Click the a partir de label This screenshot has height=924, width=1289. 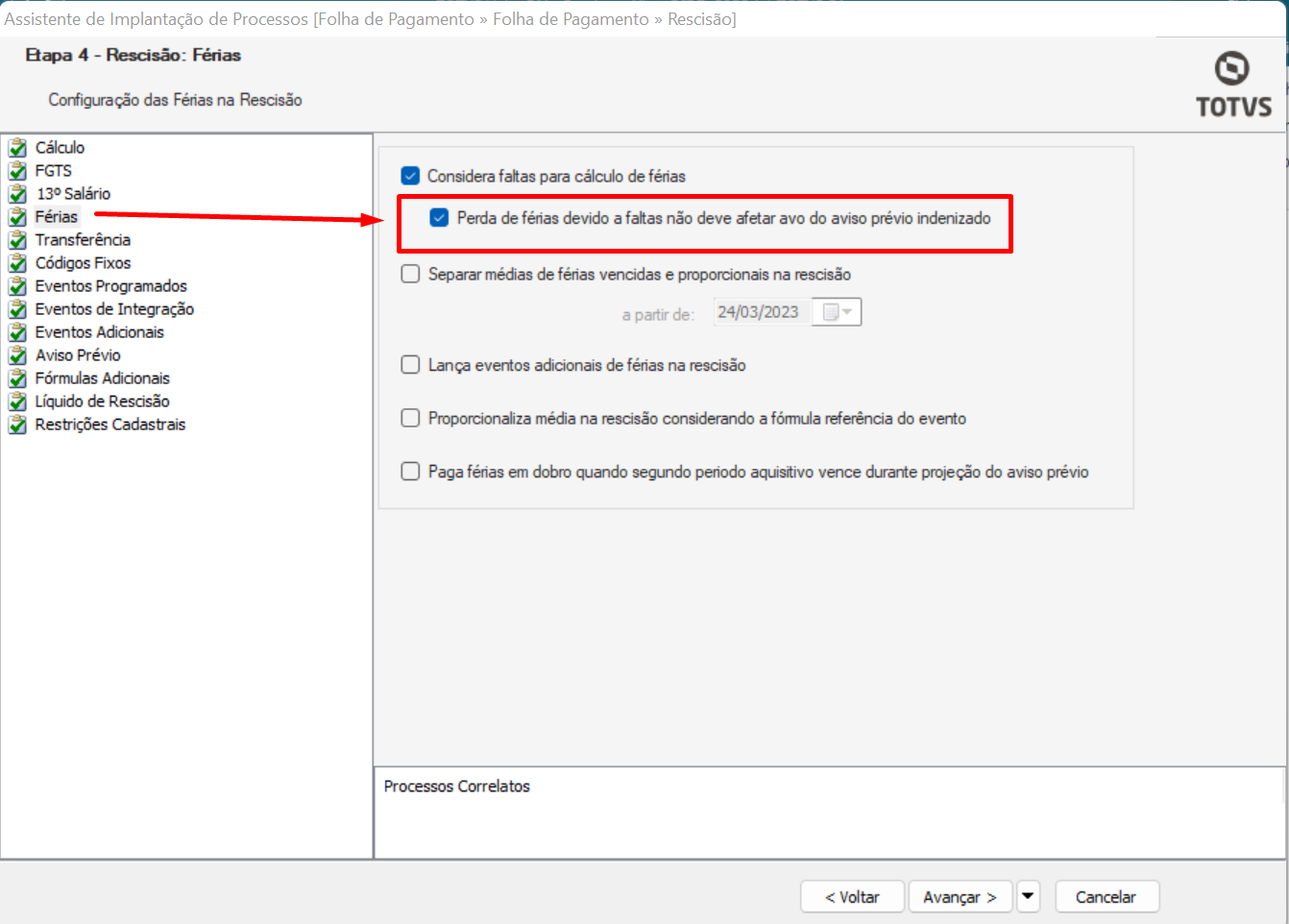(658, 314)
